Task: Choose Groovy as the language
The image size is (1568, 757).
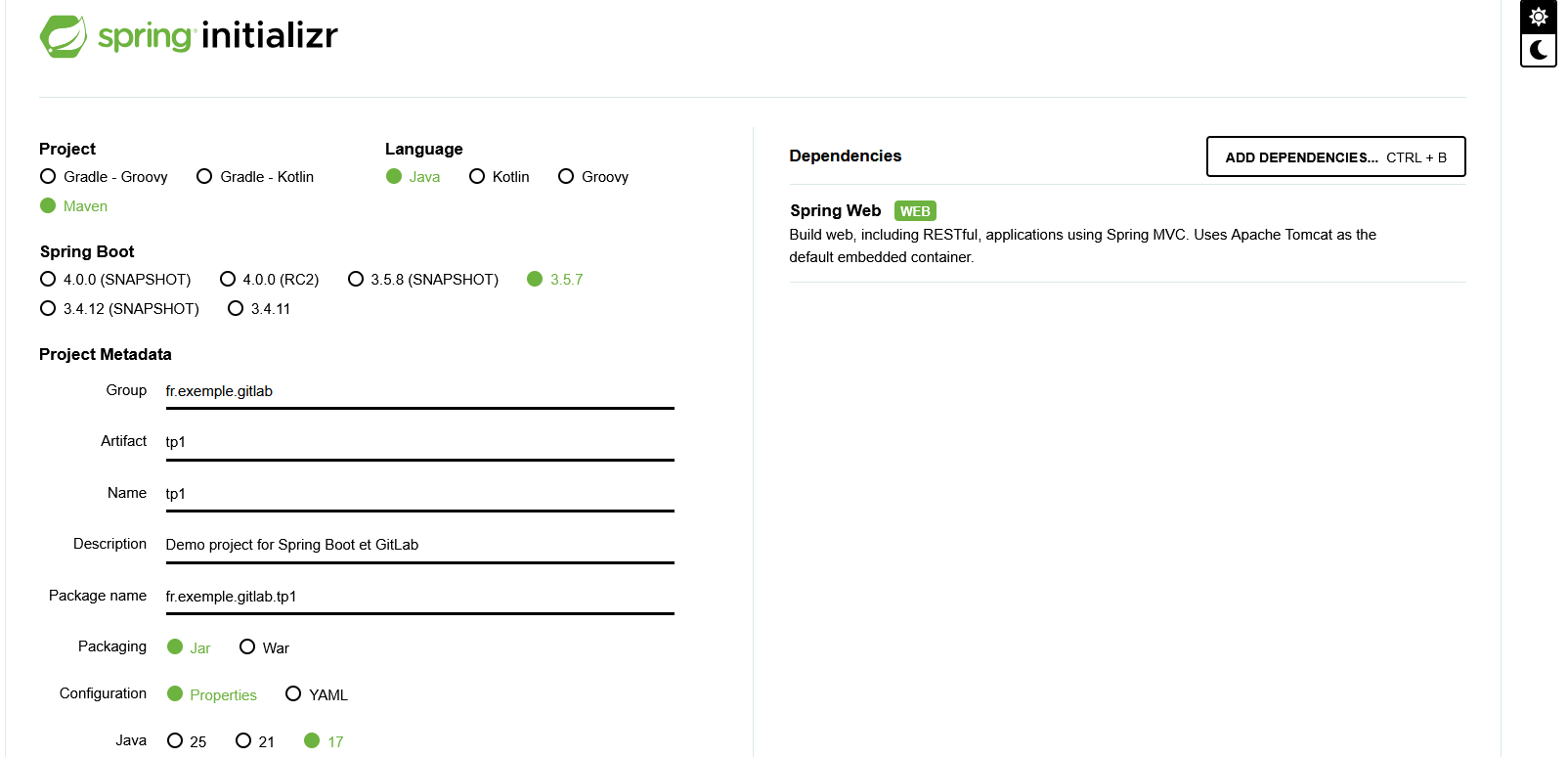Action: click(x=566, y=177)
